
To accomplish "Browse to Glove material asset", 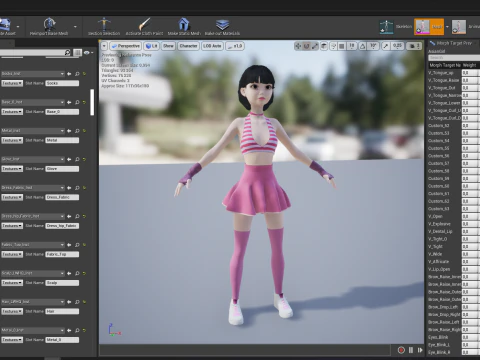I will click(x=77, y=159).
